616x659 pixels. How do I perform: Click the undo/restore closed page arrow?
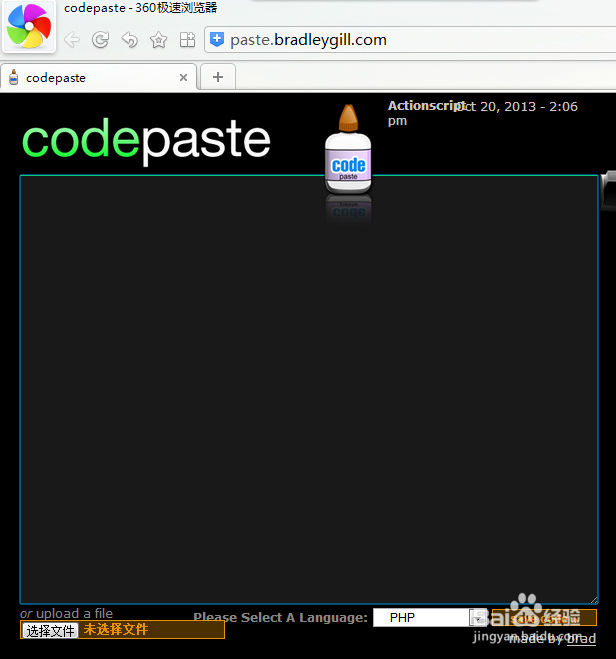129,40
